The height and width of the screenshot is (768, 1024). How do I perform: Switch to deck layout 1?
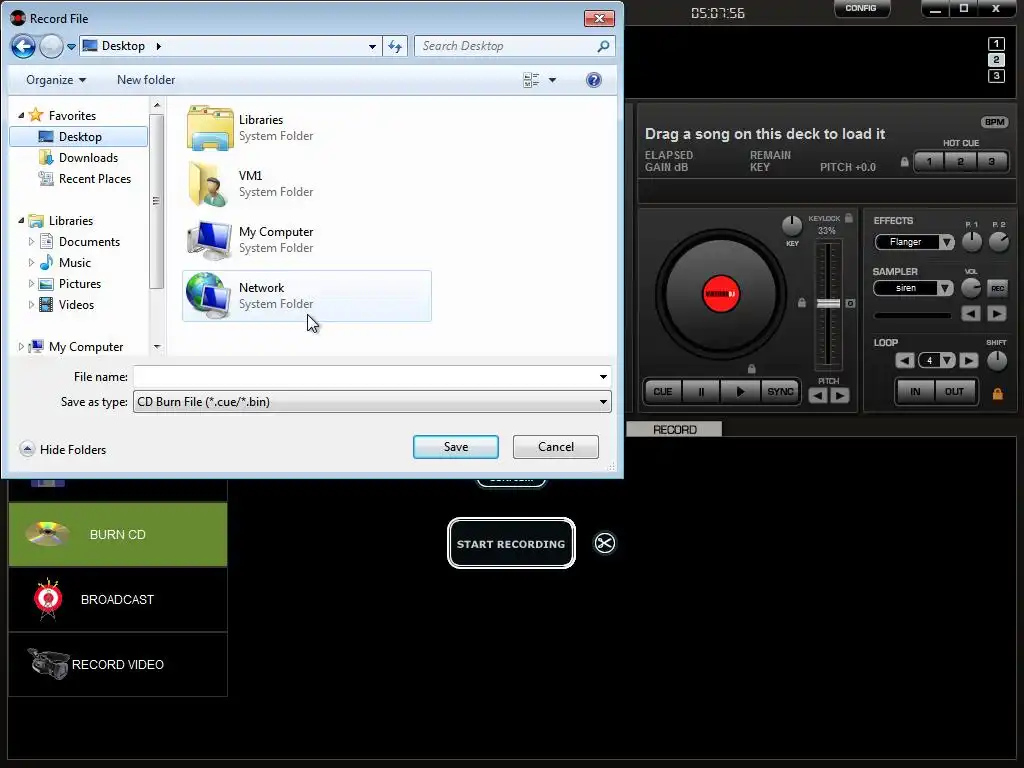coord(996,44)
